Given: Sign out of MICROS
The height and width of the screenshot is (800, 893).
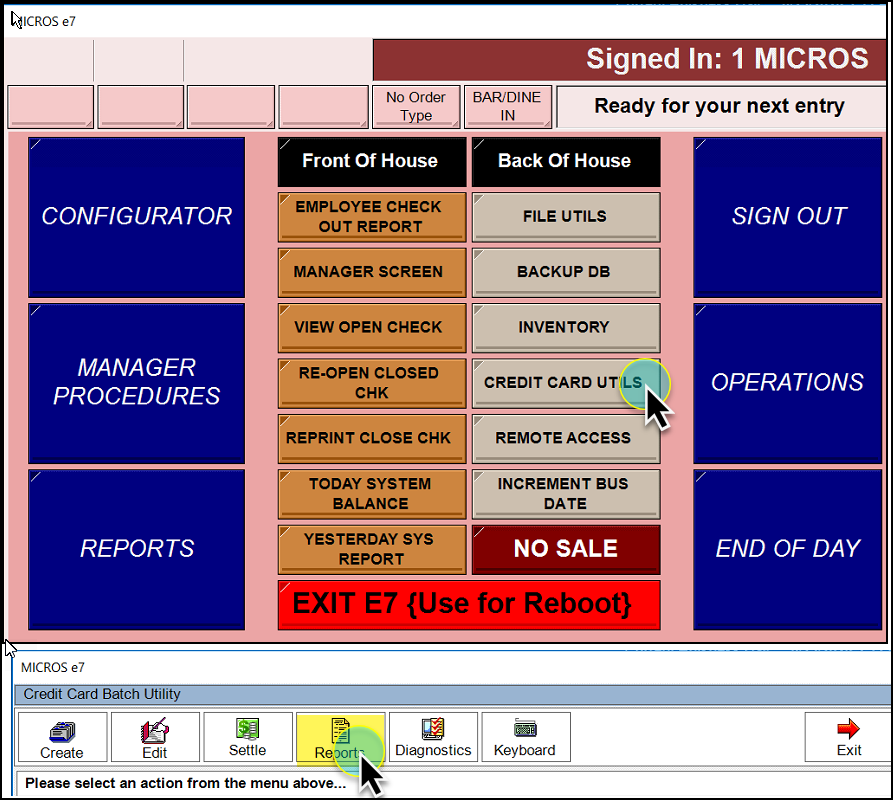Looking at the screenshot, I should 789,216.
